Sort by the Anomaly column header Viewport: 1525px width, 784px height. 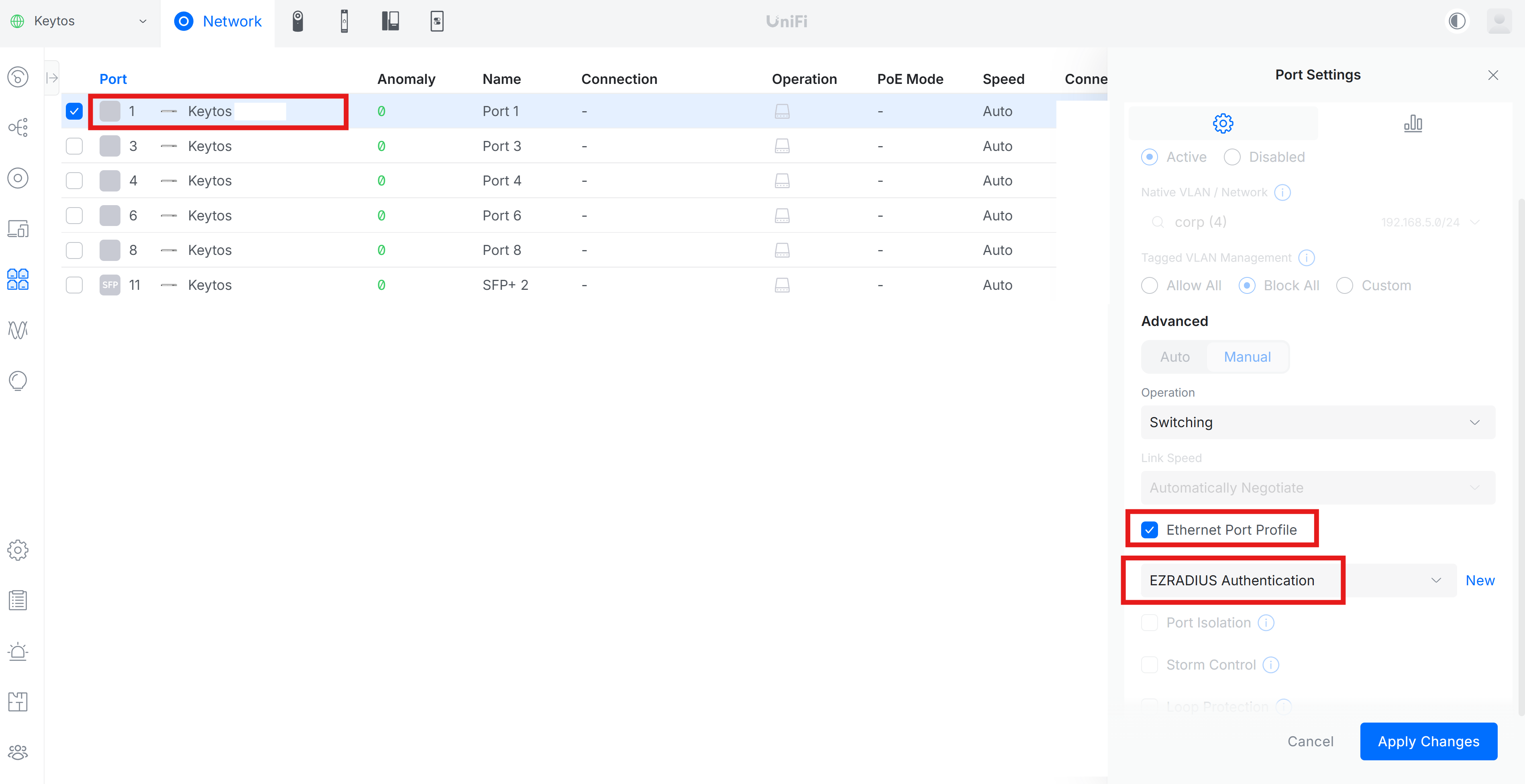point(406,79)
